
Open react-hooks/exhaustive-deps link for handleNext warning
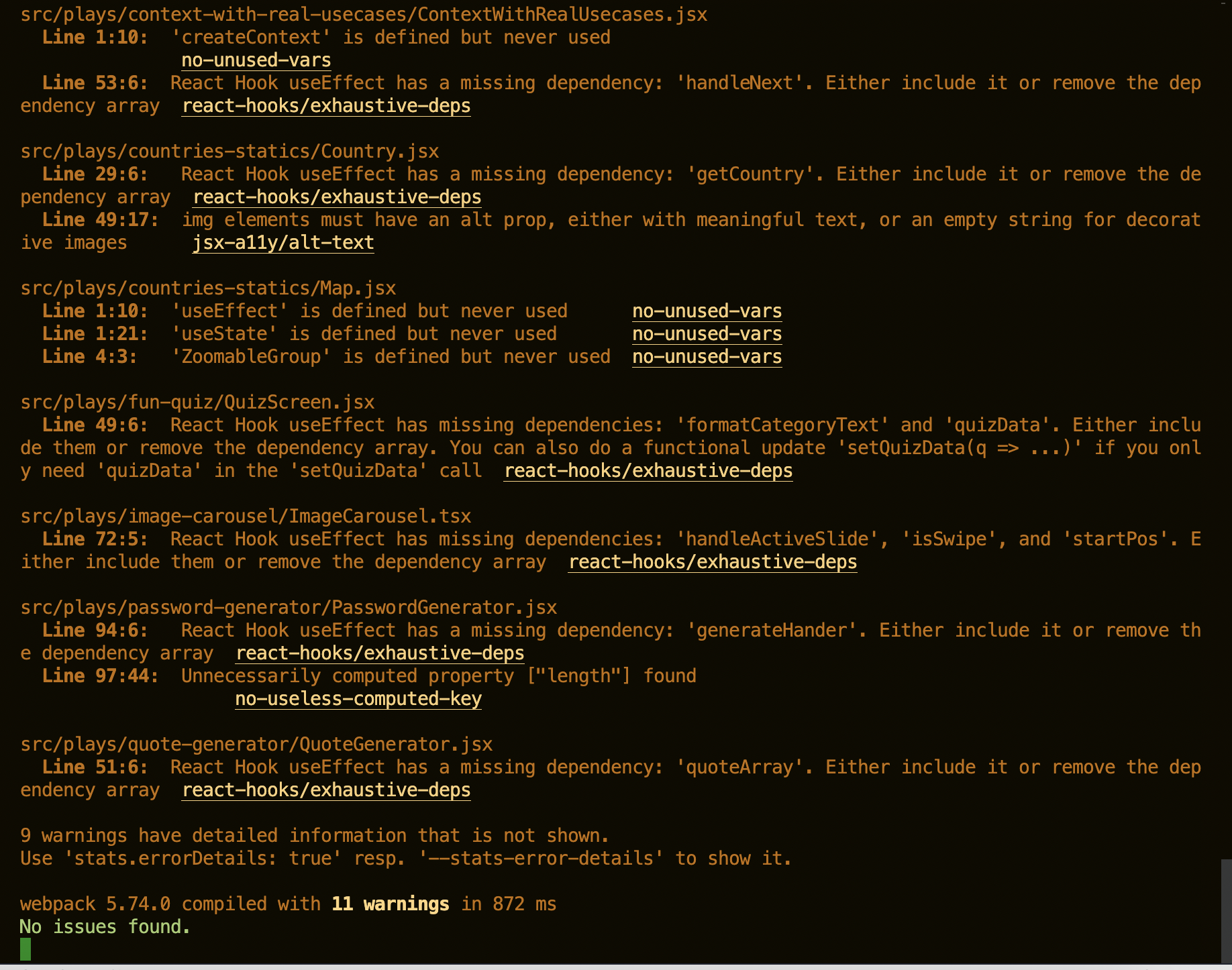click(x=326, y=106)
